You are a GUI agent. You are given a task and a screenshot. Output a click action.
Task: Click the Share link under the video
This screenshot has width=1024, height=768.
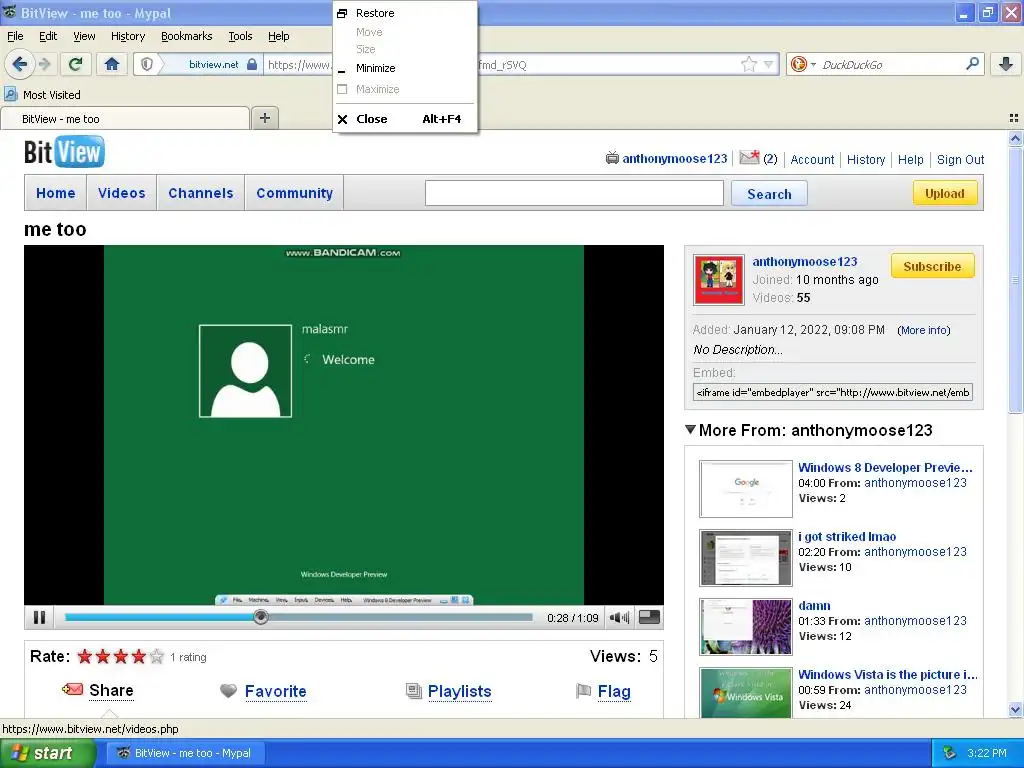111,690
